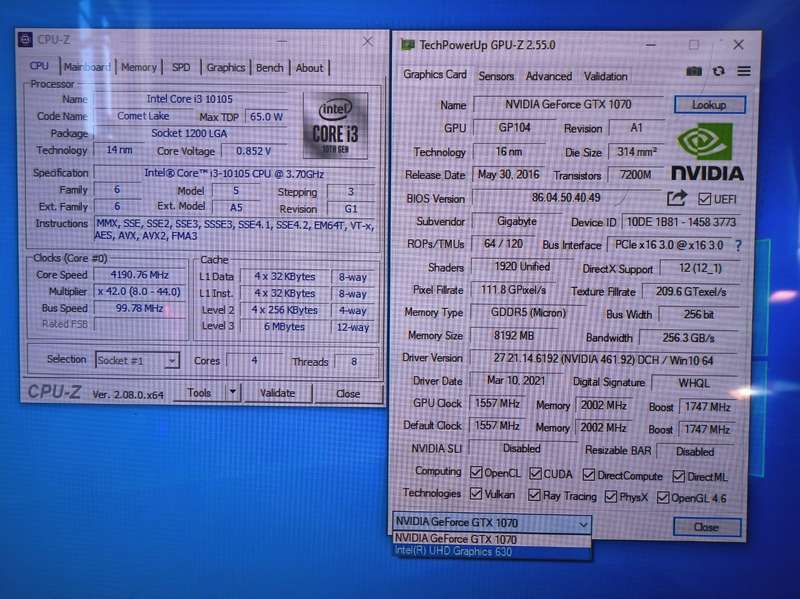
Task: Click the Bus Speed value 99.78 MHz
Action: click(139, 308)
